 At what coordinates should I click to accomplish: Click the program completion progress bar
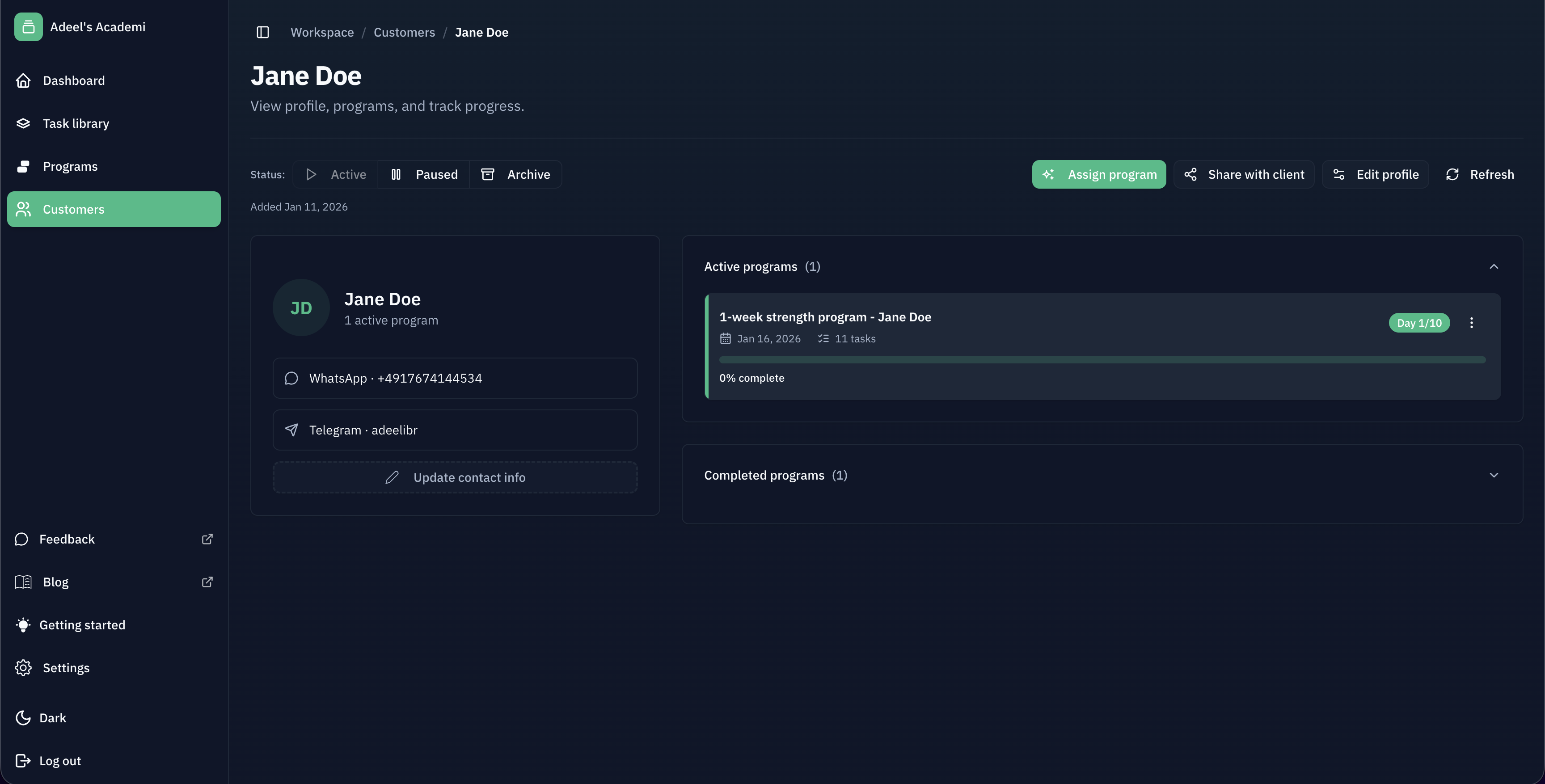point(1102,359)
